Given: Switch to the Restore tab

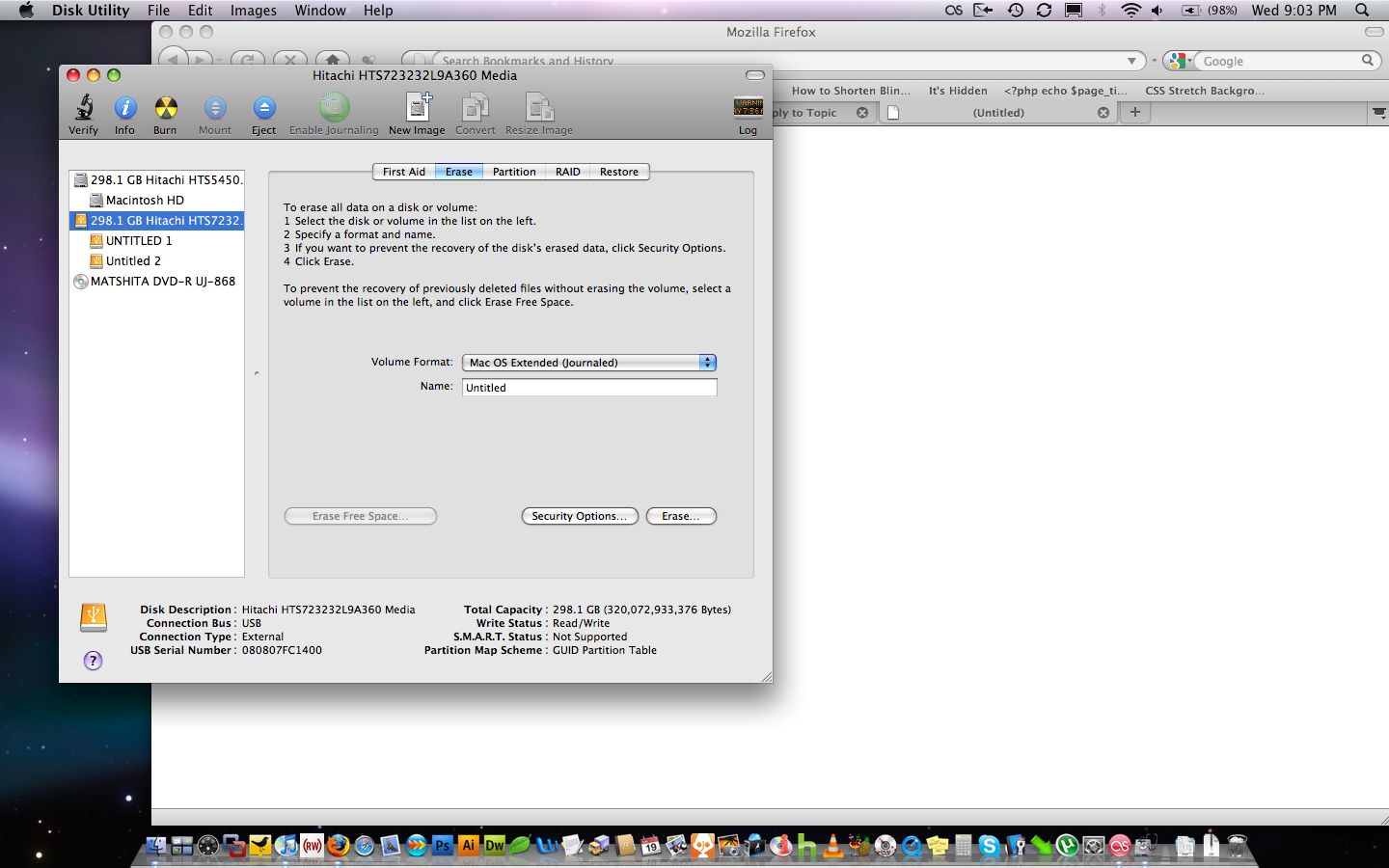Looking at the screenshot, I should (619, 172).
